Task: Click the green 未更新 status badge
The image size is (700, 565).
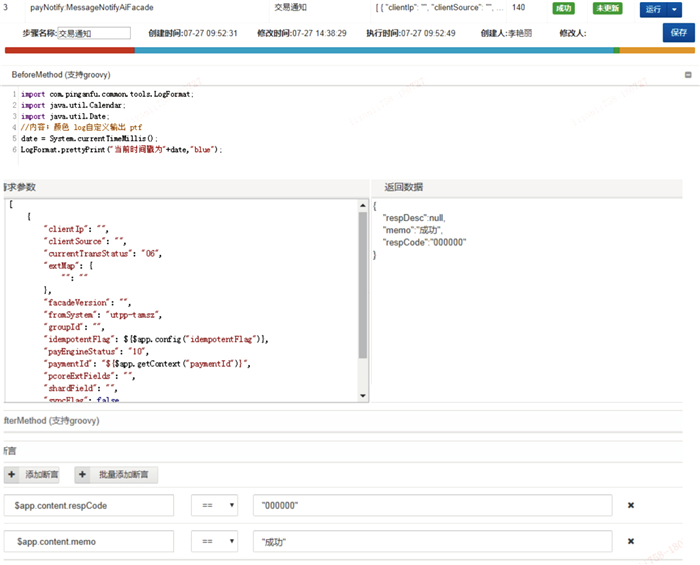Action: (x=606, y=8)
